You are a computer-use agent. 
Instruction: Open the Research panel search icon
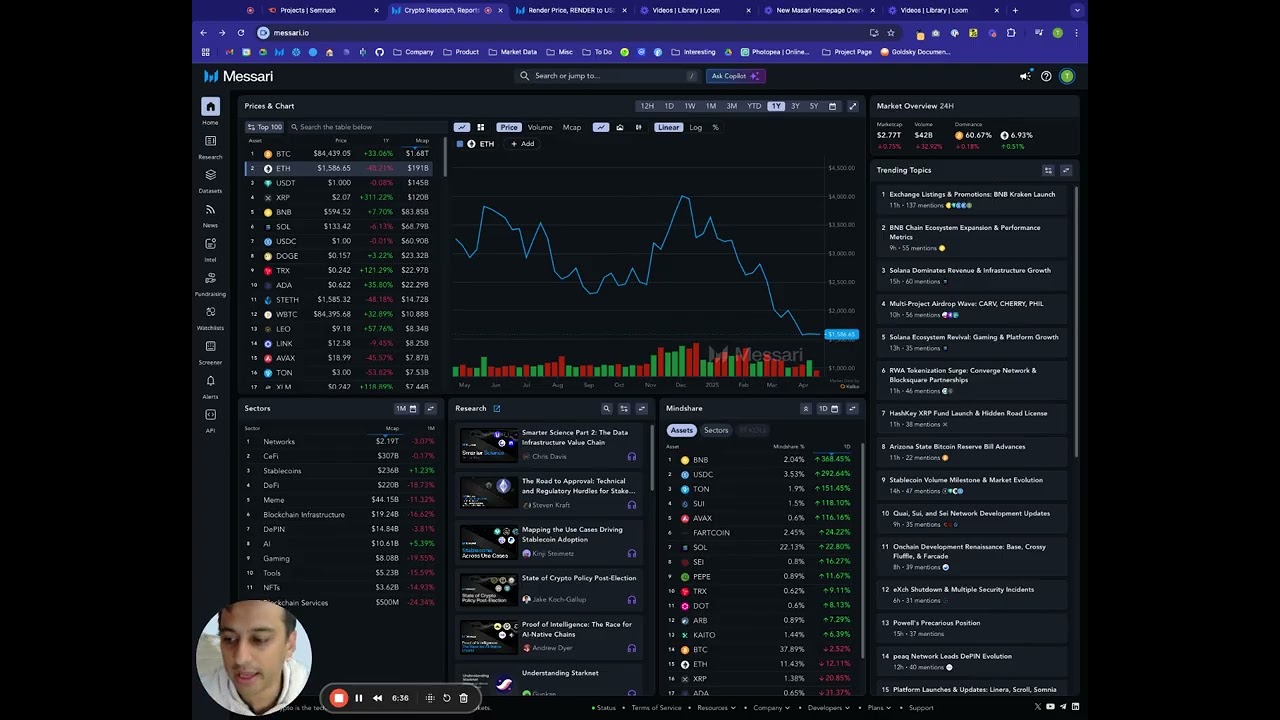606,409
